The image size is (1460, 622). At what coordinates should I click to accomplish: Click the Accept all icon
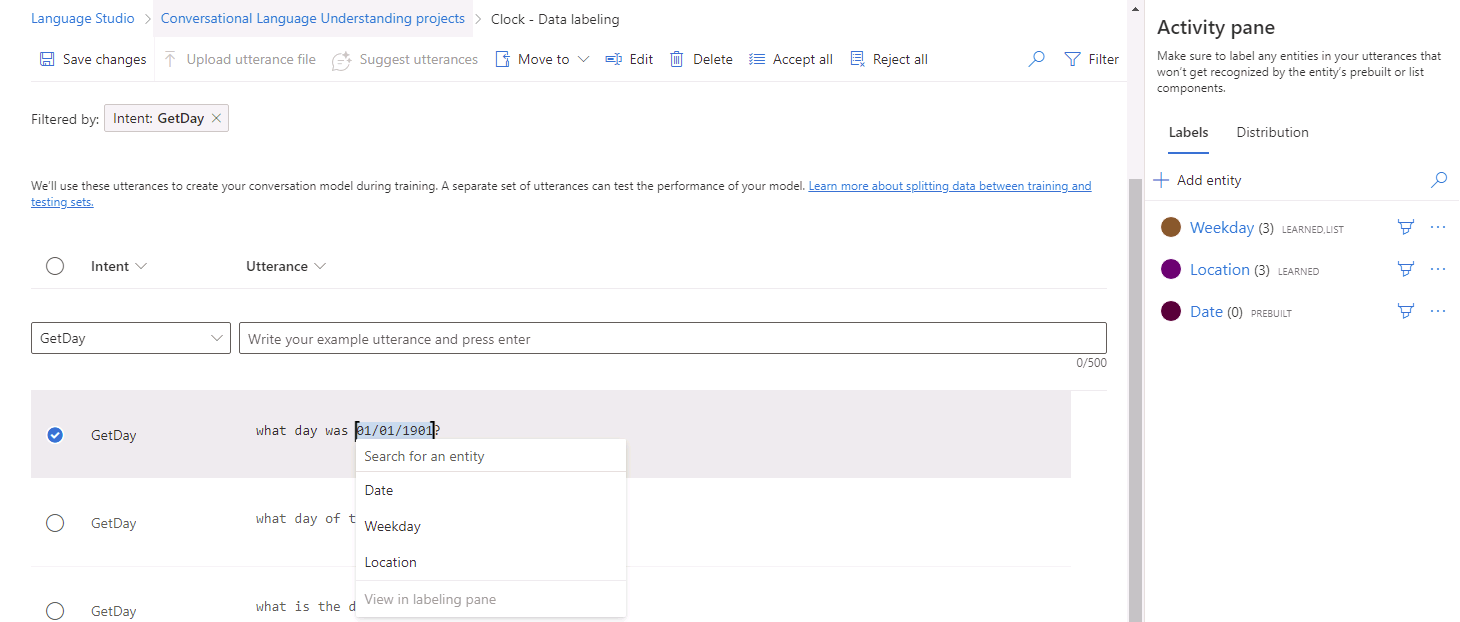click(757, 59)
